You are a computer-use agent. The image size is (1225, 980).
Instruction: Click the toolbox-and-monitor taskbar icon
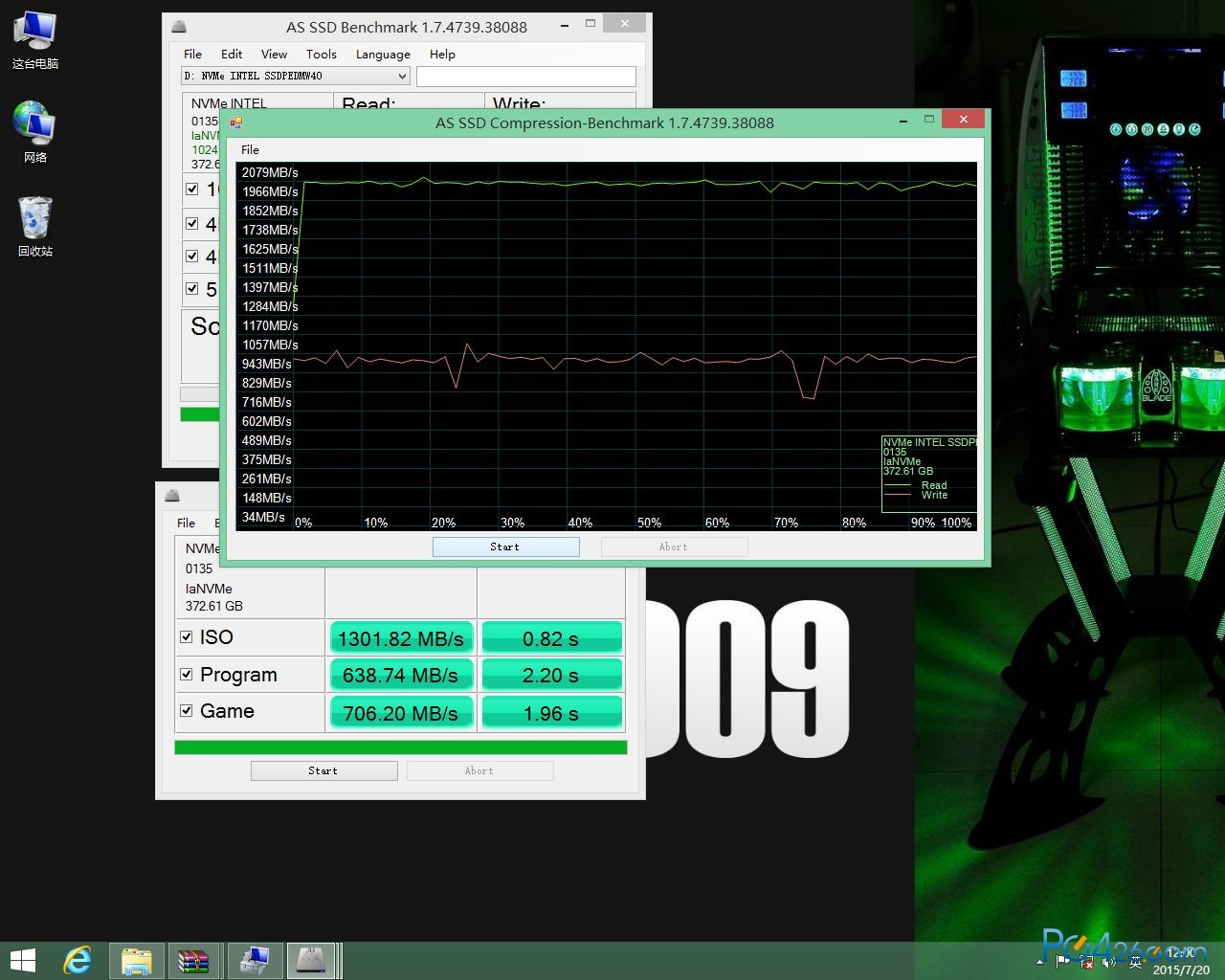point(254,961)
